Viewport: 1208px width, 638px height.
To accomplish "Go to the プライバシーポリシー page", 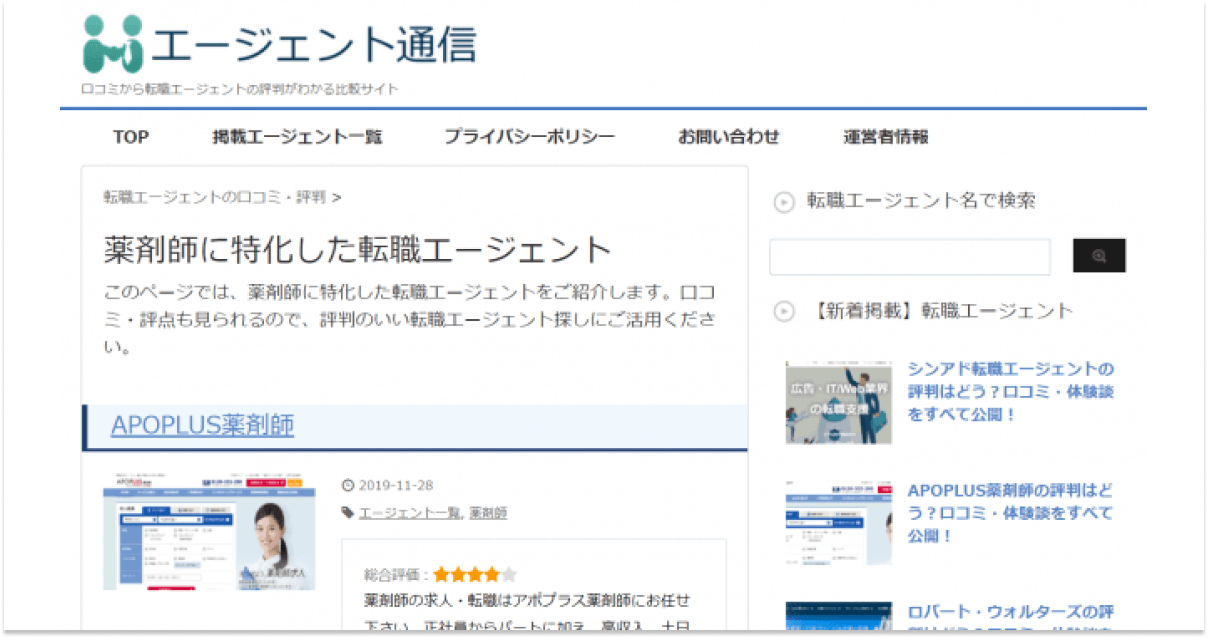I will [x=530, y=137].
